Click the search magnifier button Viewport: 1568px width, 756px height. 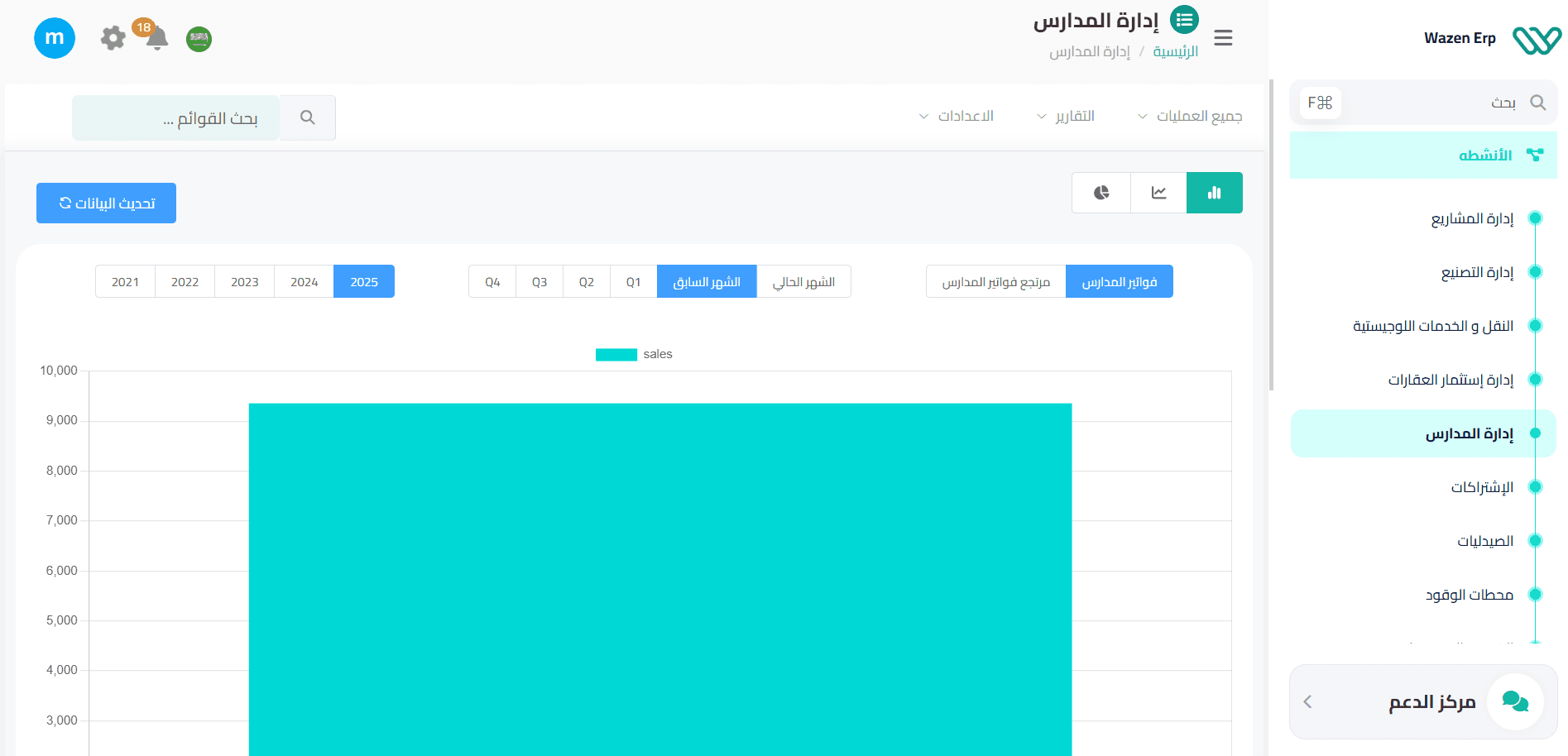pyautogui.click(x=307, y=117)
